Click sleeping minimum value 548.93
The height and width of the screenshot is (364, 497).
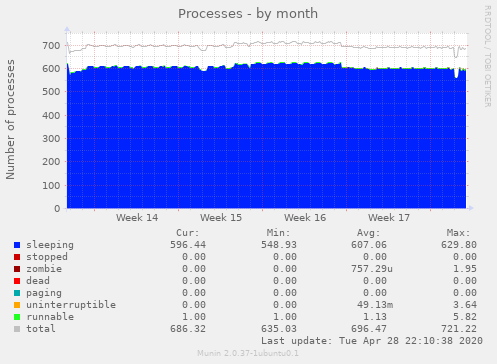[279, 245]
